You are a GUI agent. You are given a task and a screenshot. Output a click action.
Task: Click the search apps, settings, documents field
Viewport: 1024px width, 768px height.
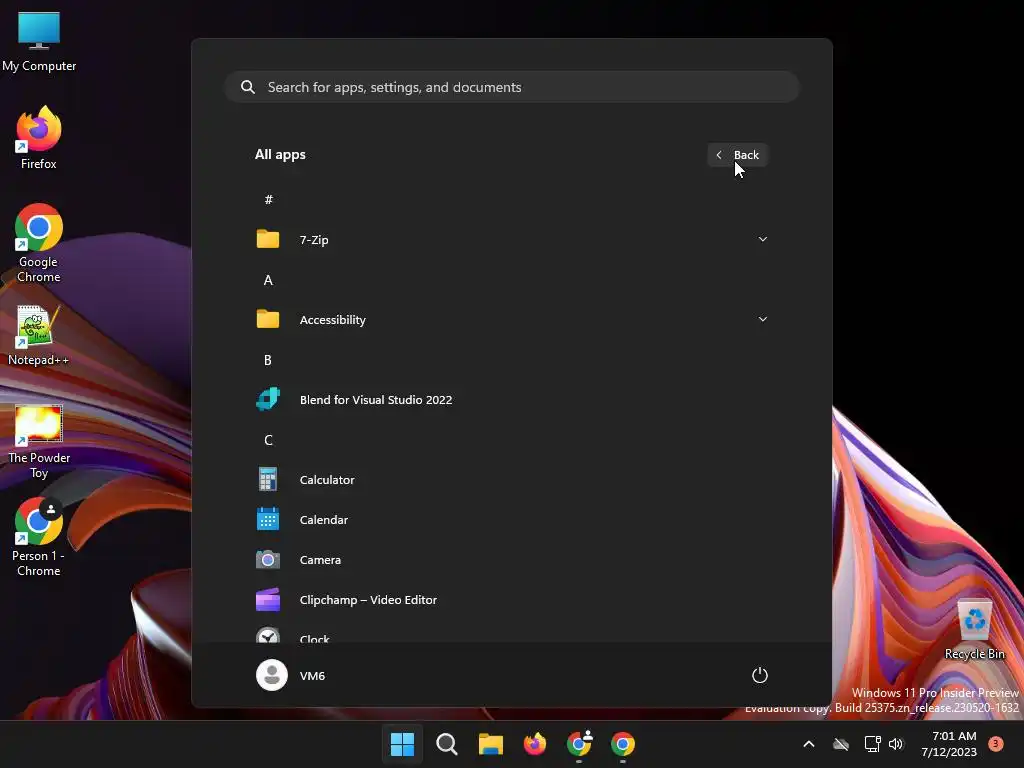tap(512, 87)
